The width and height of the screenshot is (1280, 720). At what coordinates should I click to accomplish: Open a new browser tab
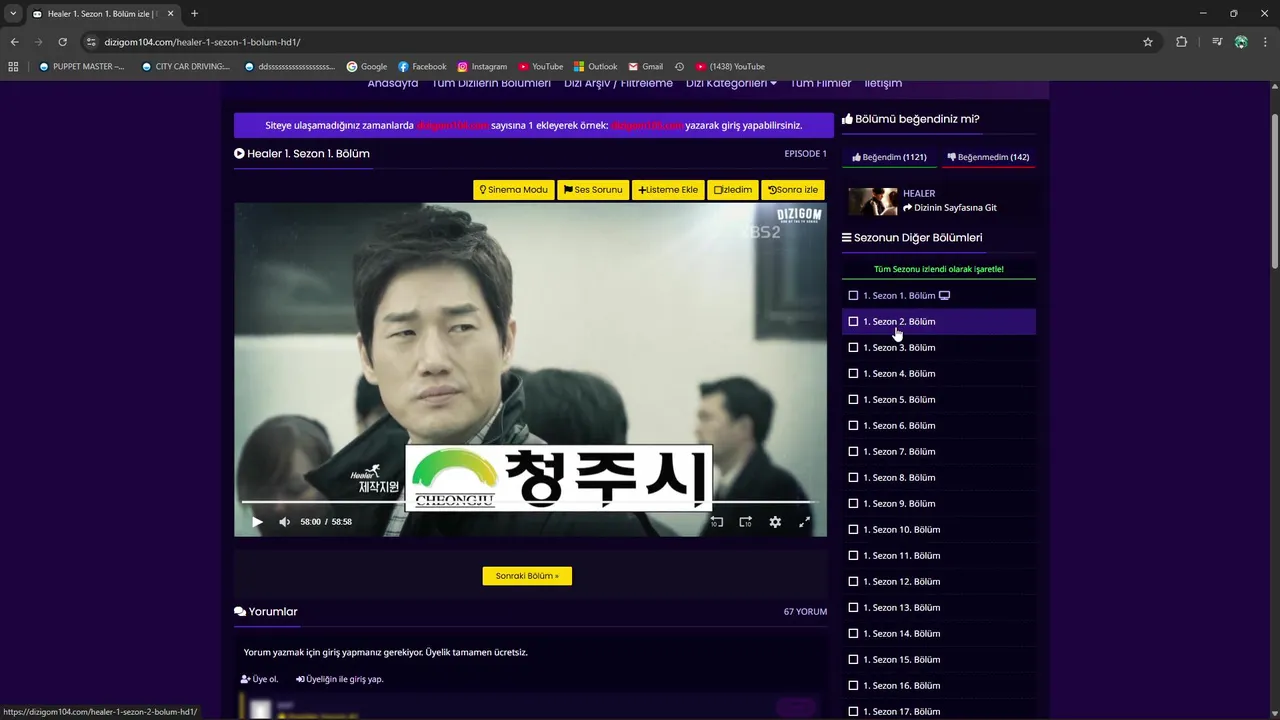click(194, 14)
